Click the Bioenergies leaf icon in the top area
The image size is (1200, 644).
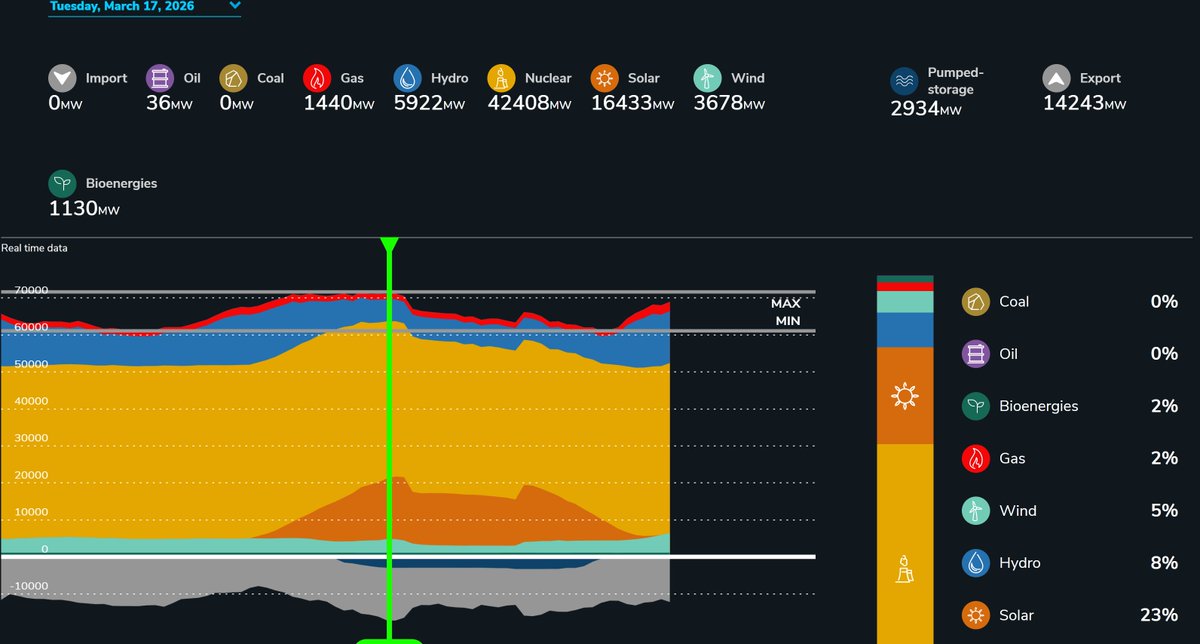(63, 184)
